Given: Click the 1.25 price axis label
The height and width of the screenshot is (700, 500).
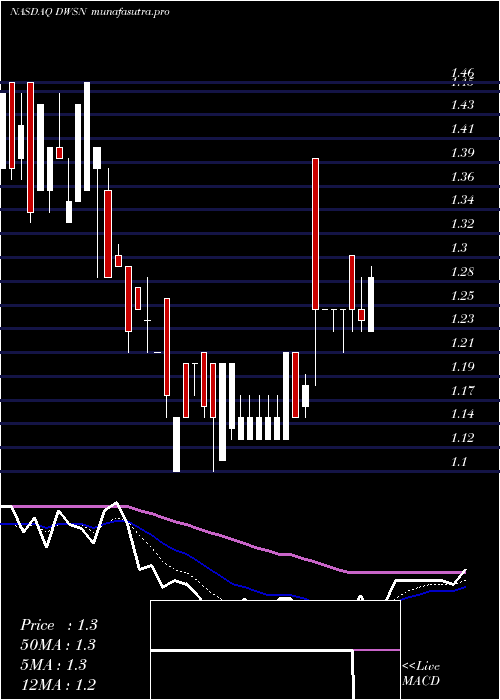Looking at the screenshot, I should tap(462, 295).
